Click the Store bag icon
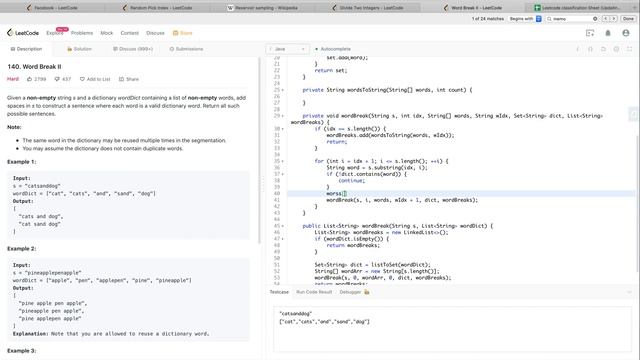 [176, 33]
